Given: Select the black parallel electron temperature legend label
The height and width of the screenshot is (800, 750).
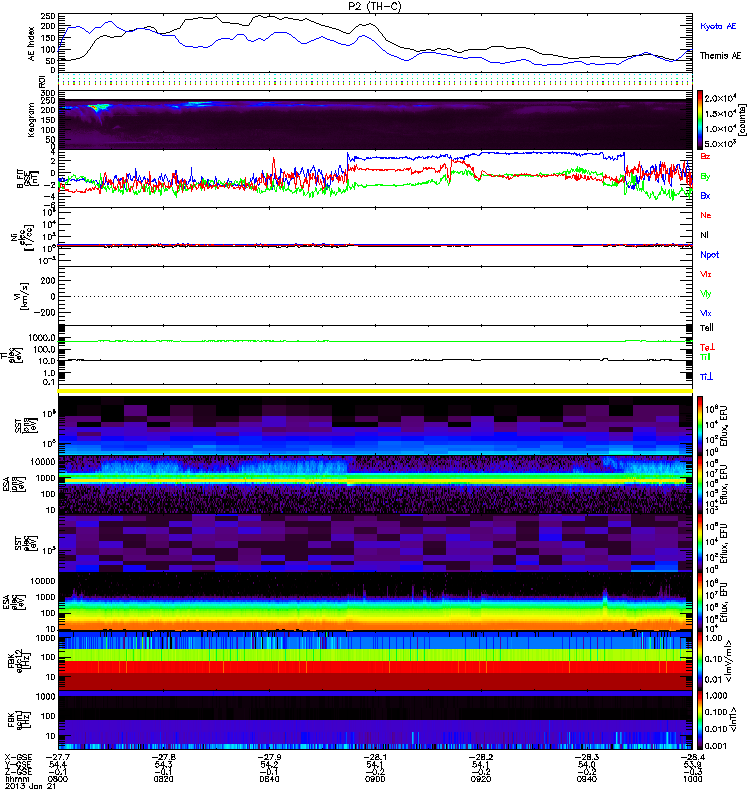Looking at the screenshot, I should coord(707,328).
